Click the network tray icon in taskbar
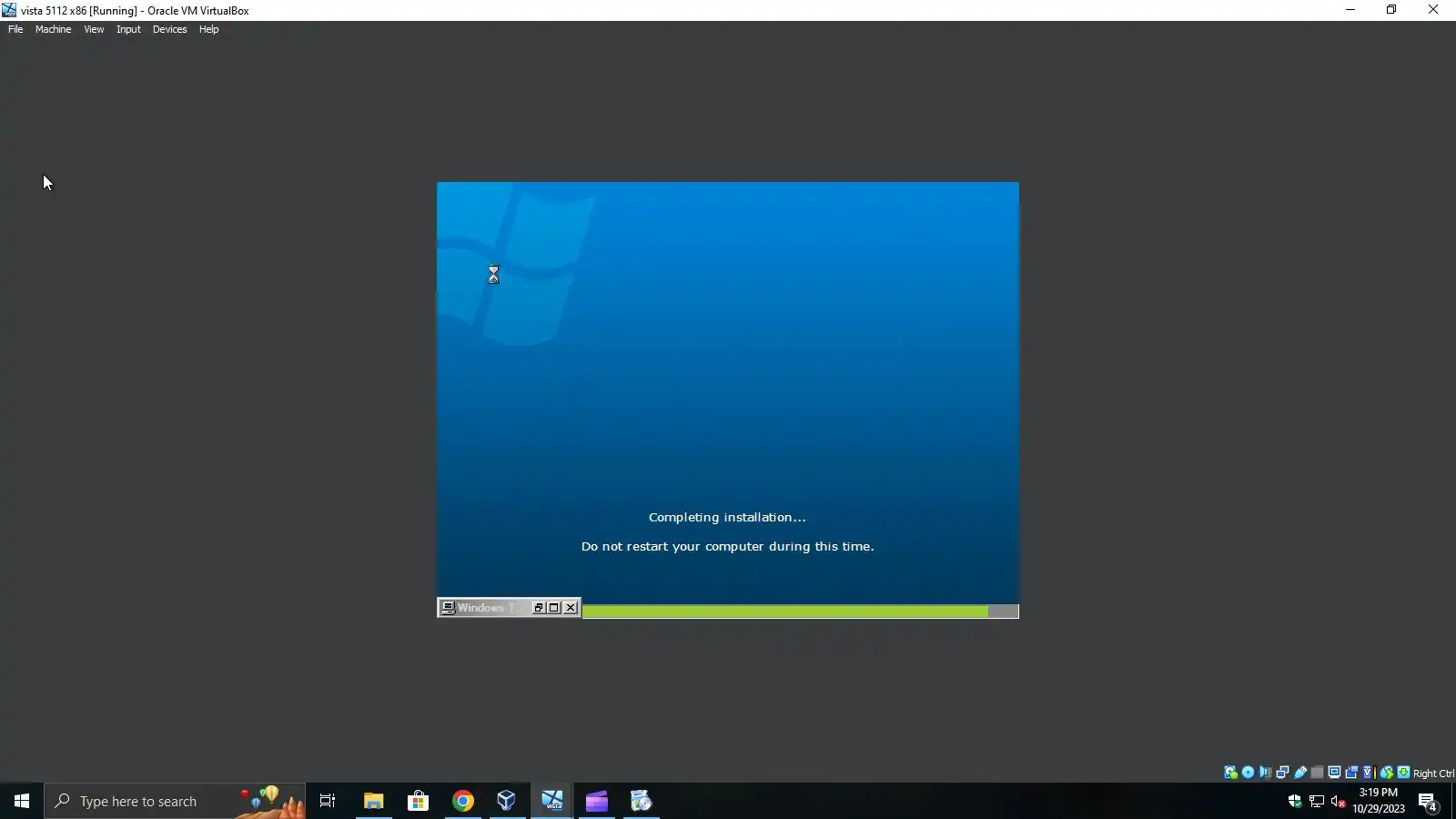 click(x=1317, y=802)
